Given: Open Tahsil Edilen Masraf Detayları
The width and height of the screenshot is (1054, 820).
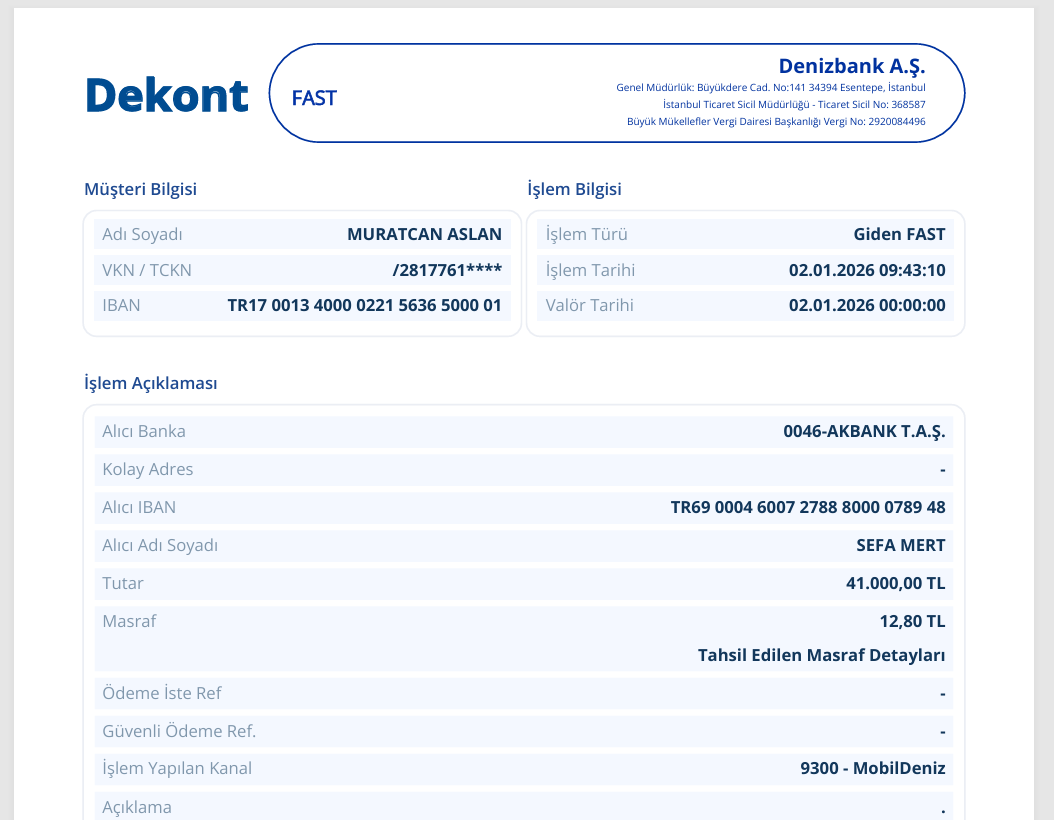Looking at the screenshot, I should [x=821, y=655].
